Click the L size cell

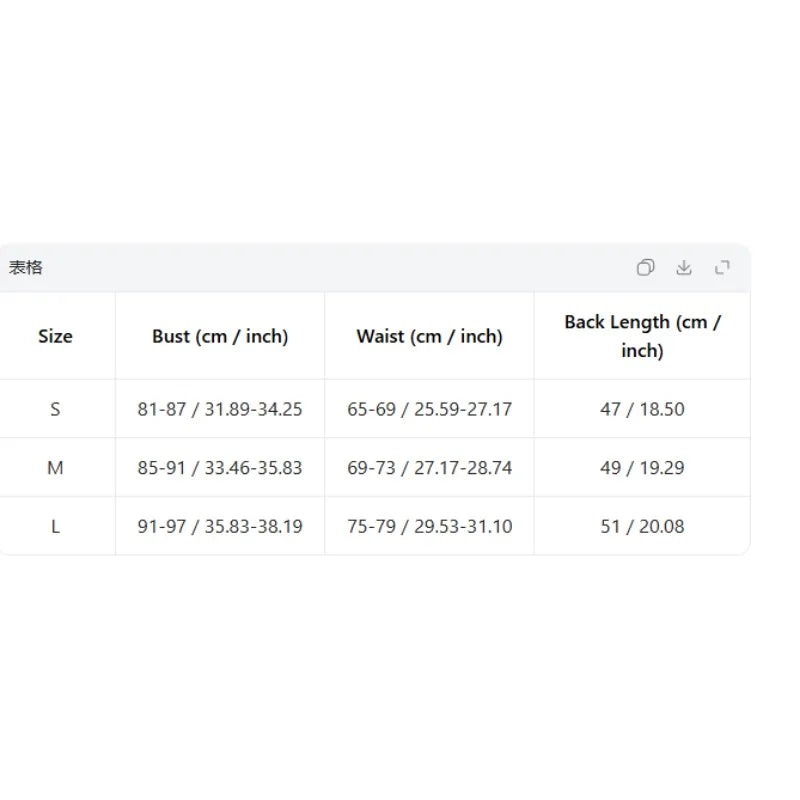(x=55, y=527)
